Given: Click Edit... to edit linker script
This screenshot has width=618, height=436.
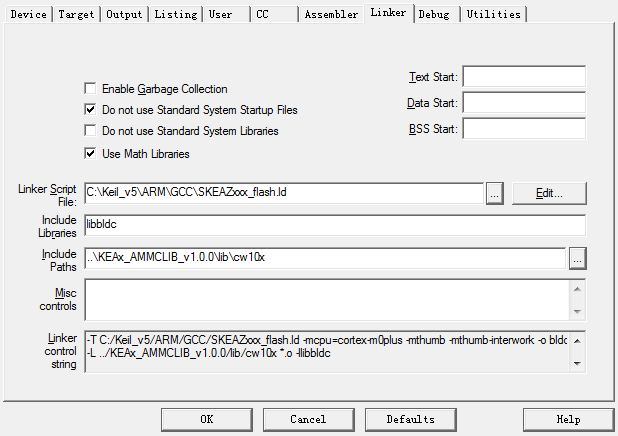Looking at the screenshot, I should [x=549, y=193].
